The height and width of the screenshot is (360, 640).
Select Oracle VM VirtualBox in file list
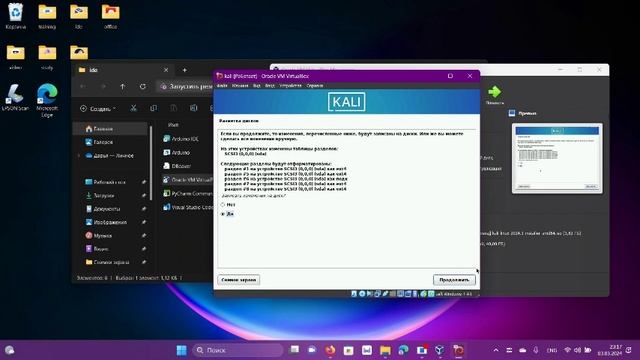click(x=187, y=180)
